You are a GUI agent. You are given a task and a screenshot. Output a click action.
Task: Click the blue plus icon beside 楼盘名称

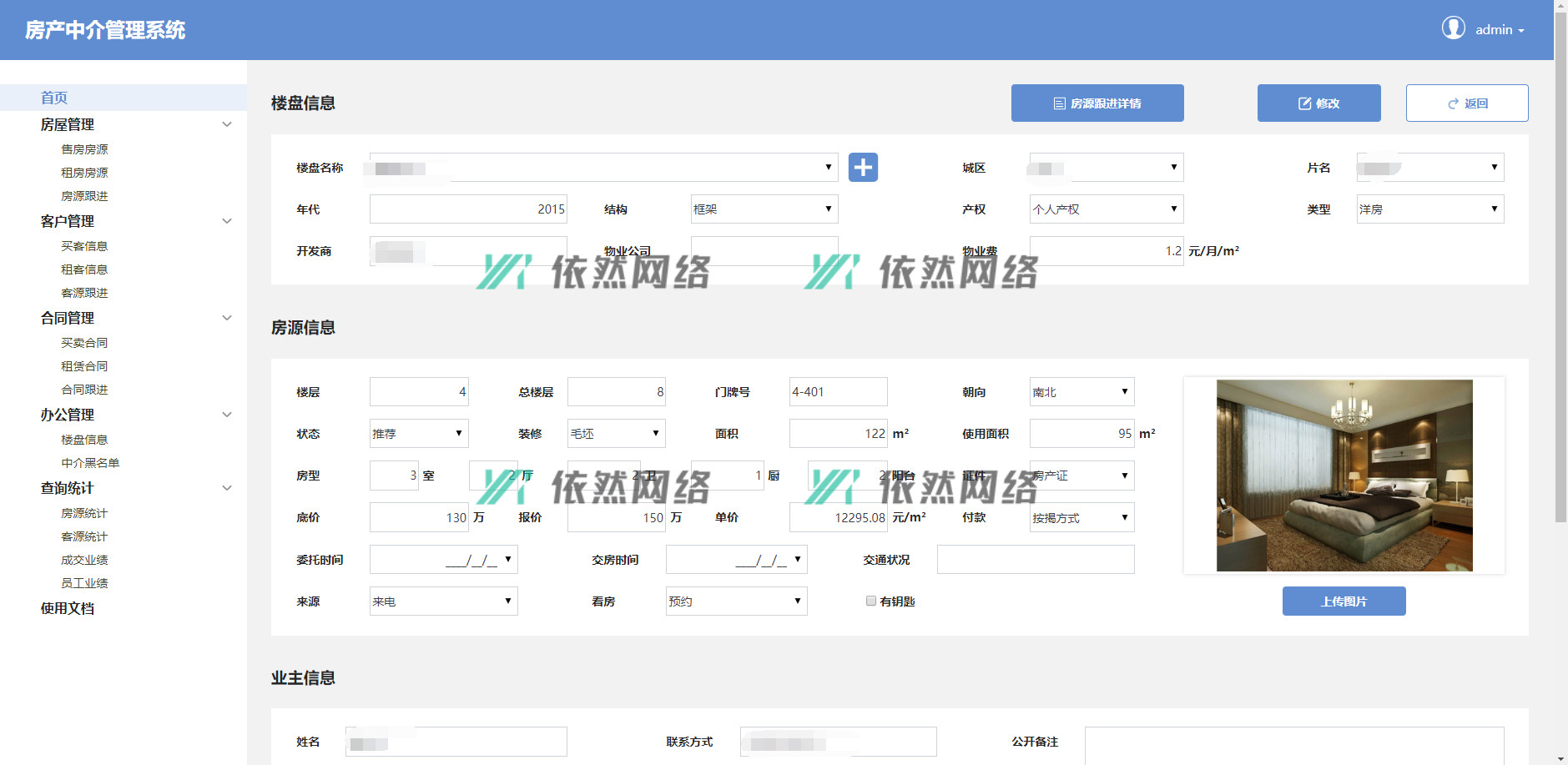pyautogui.click(x=863, y=168)
